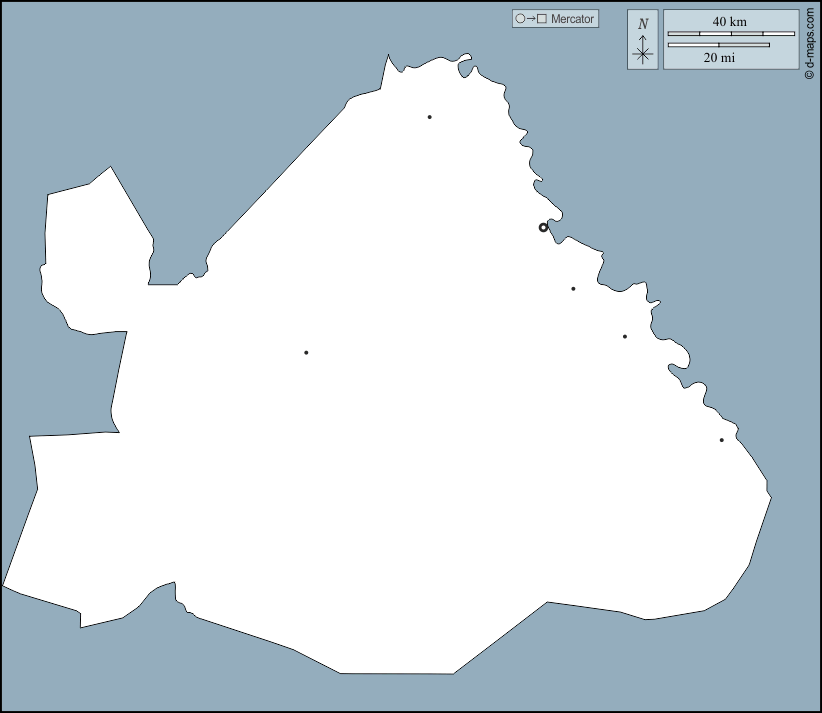Click the northernmost city dot on the map
The image size is (822, 713).
[x=429, y=117]
